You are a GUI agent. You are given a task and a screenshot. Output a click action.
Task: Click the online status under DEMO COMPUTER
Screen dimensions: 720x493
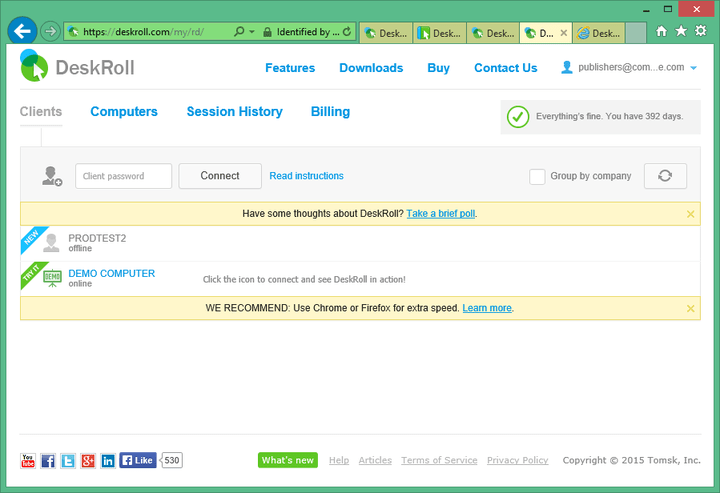[80, 284]
